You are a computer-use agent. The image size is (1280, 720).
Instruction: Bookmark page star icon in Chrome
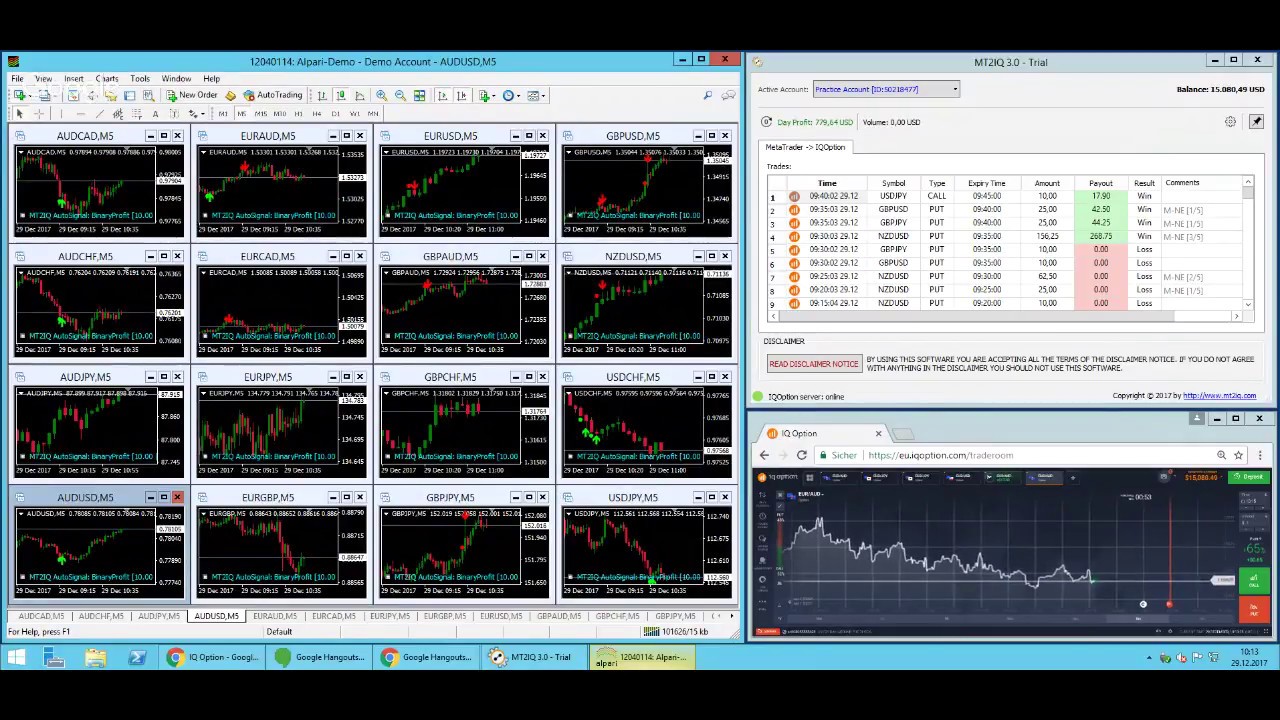[x=1238, y=455]
